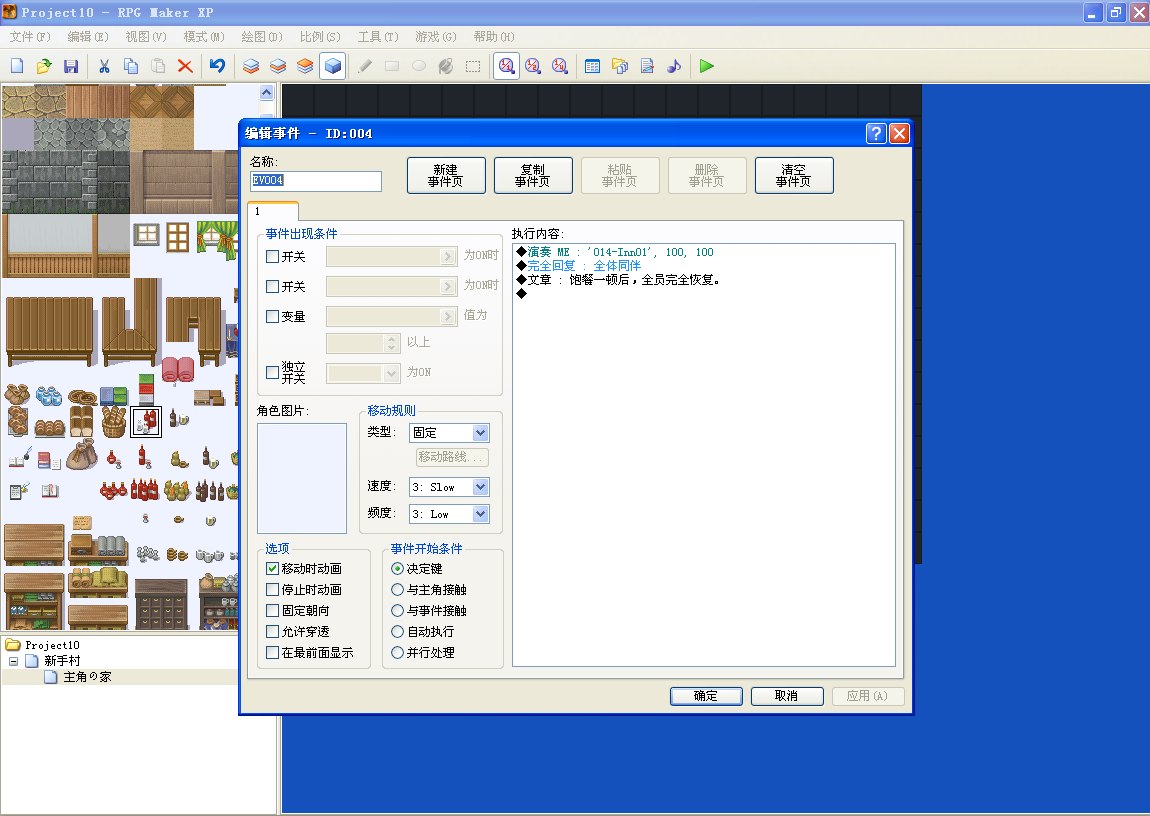Click the 新建事件页 button
The image size is (1150, 816).
coord(446,175)
